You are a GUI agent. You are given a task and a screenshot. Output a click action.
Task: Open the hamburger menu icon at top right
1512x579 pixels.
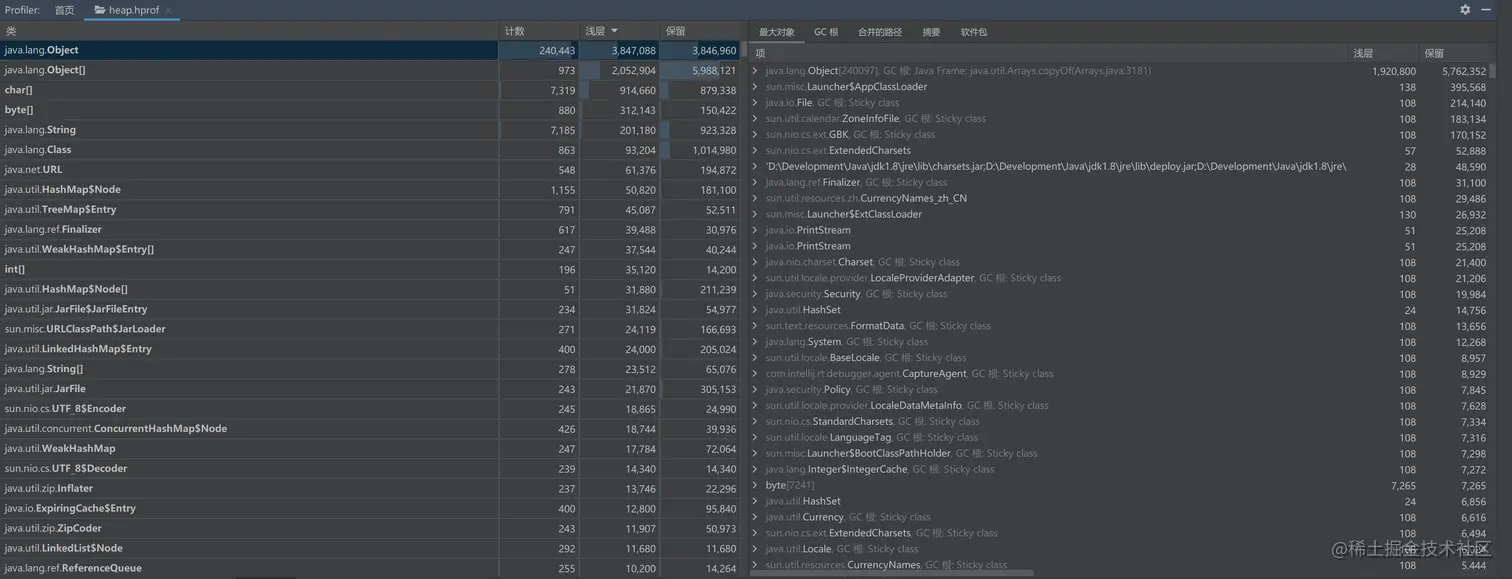coord(1485,9)
